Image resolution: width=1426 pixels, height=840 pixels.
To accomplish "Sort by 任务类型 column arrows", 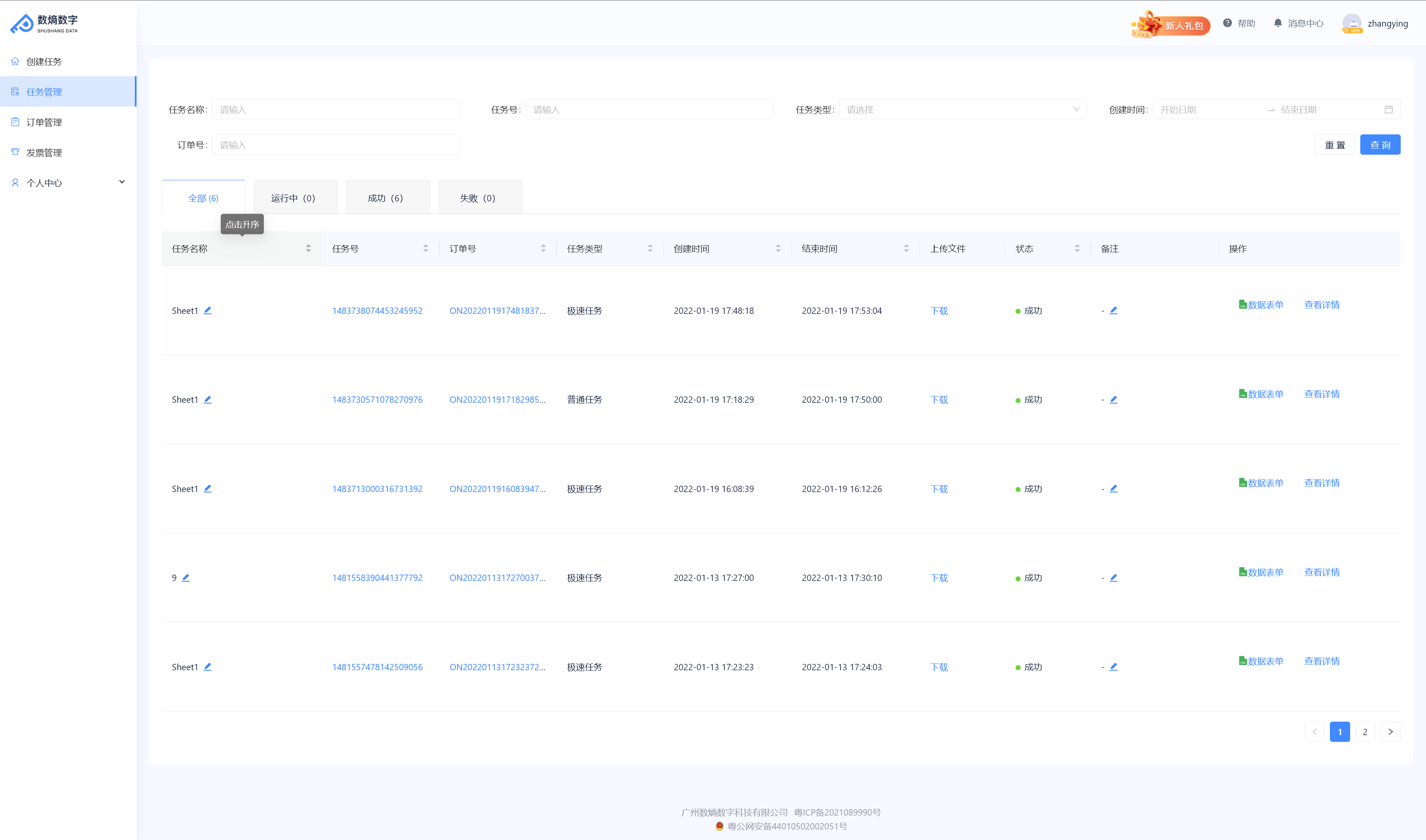I will [x=650, y=249].
